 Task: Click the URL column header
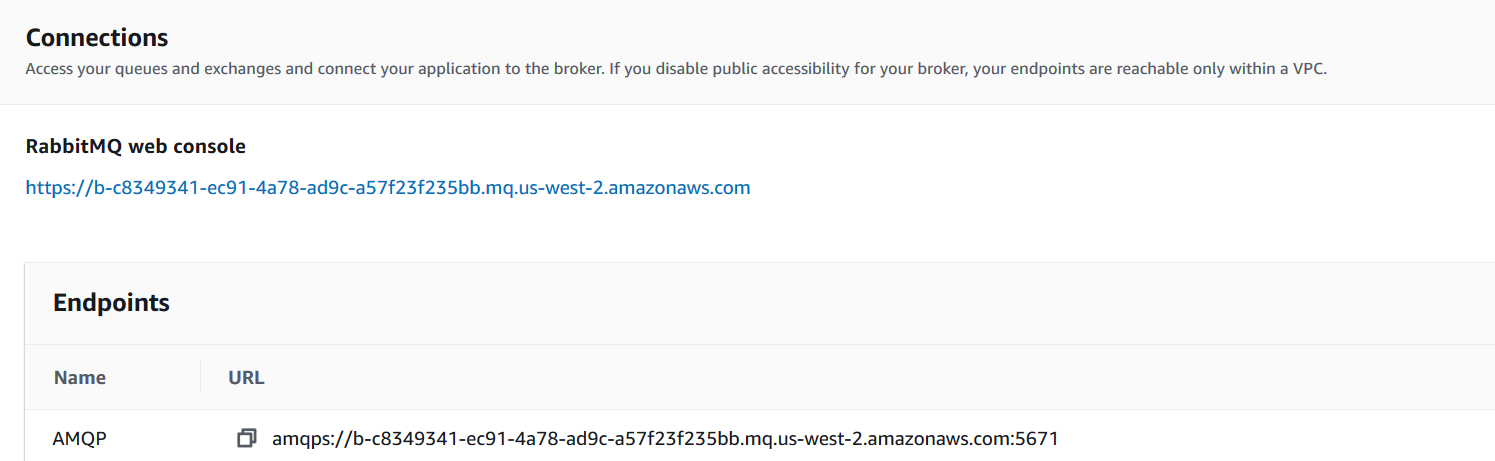point(246,378)
